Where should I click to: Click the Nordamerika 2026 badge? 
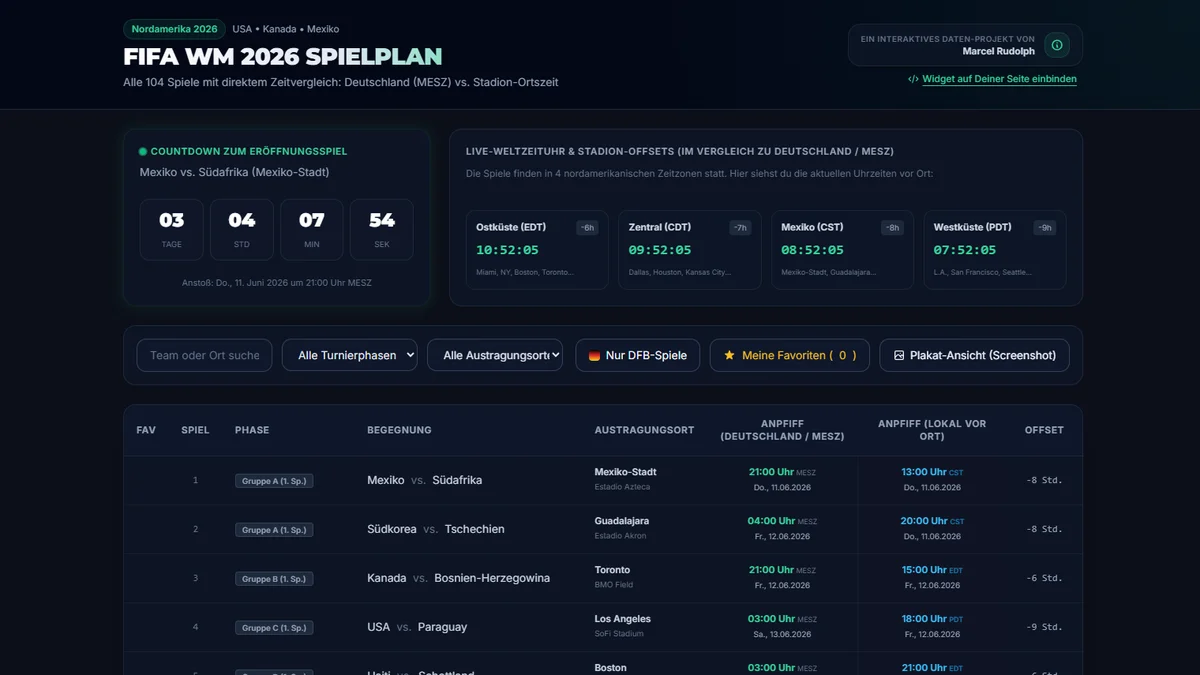coord(174,29)
